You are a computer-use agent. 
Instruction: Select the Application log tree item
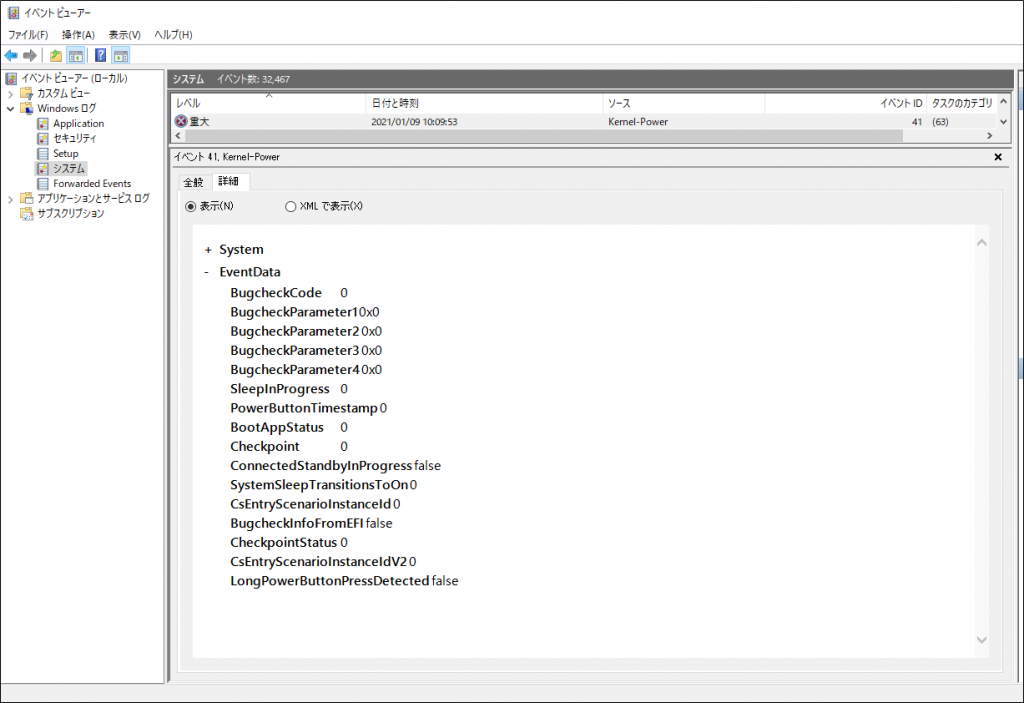tap(78, 123)
